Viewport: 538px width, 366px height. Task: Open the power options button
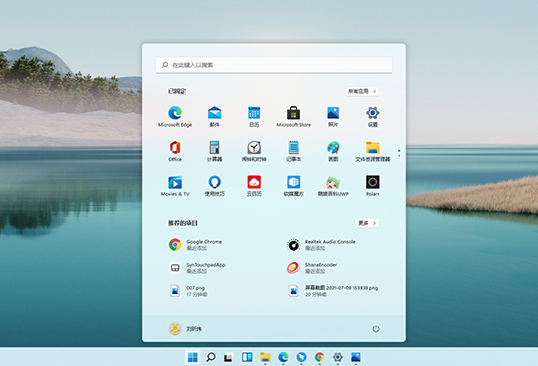pos(376,329)
